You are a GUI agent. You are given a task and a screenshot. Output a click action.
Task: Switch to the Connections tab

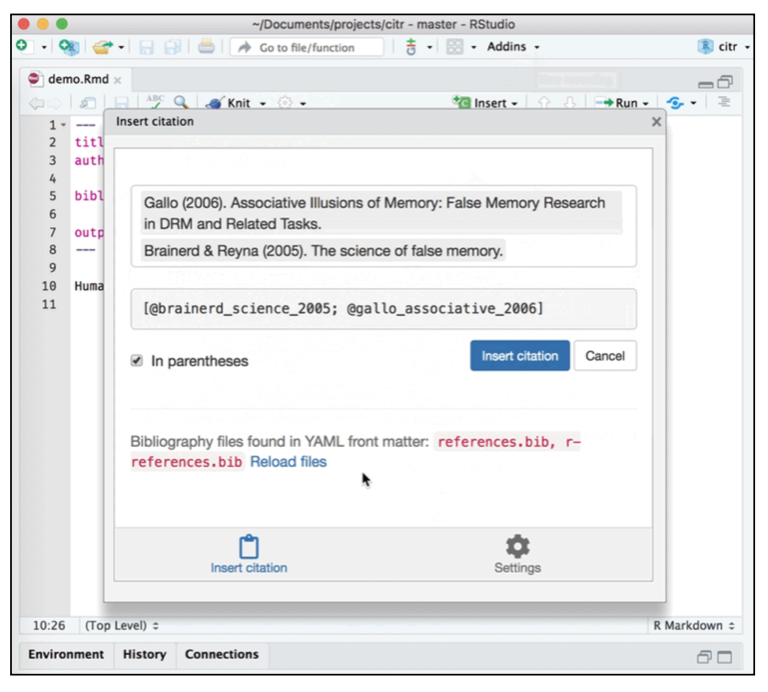tap(221, 655)
